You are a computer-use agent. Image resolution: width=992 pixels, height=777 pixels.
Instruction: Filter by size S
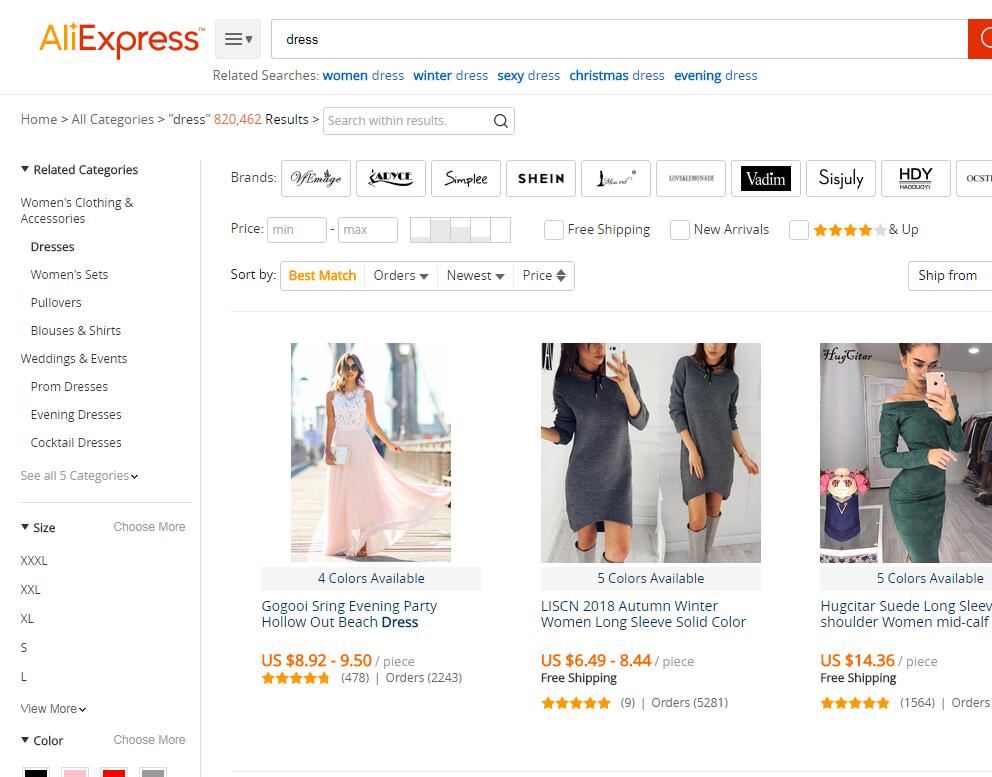pyautogui.click(x=24, y=648)
